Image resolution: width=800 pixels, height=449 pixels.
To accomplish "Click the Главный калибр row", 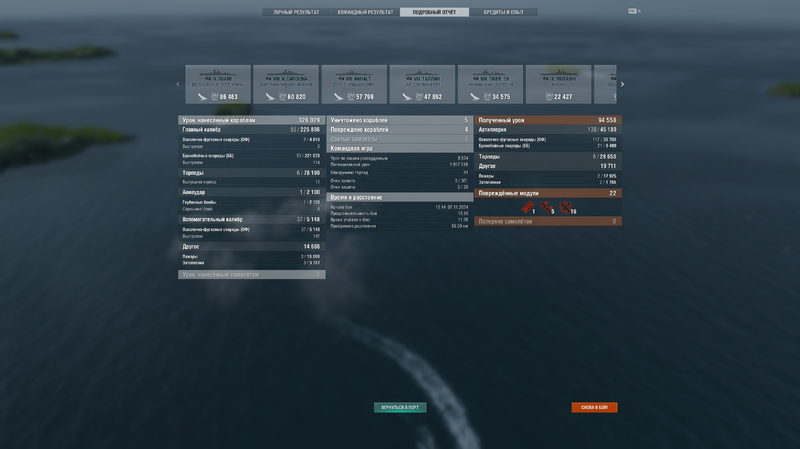I will [x=252, y=130].
